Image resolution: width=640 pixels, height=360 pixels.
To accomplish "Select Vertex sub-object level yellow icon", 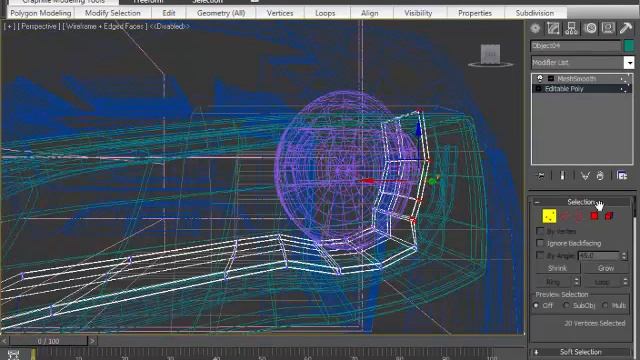I will click(x=549, y=216).
